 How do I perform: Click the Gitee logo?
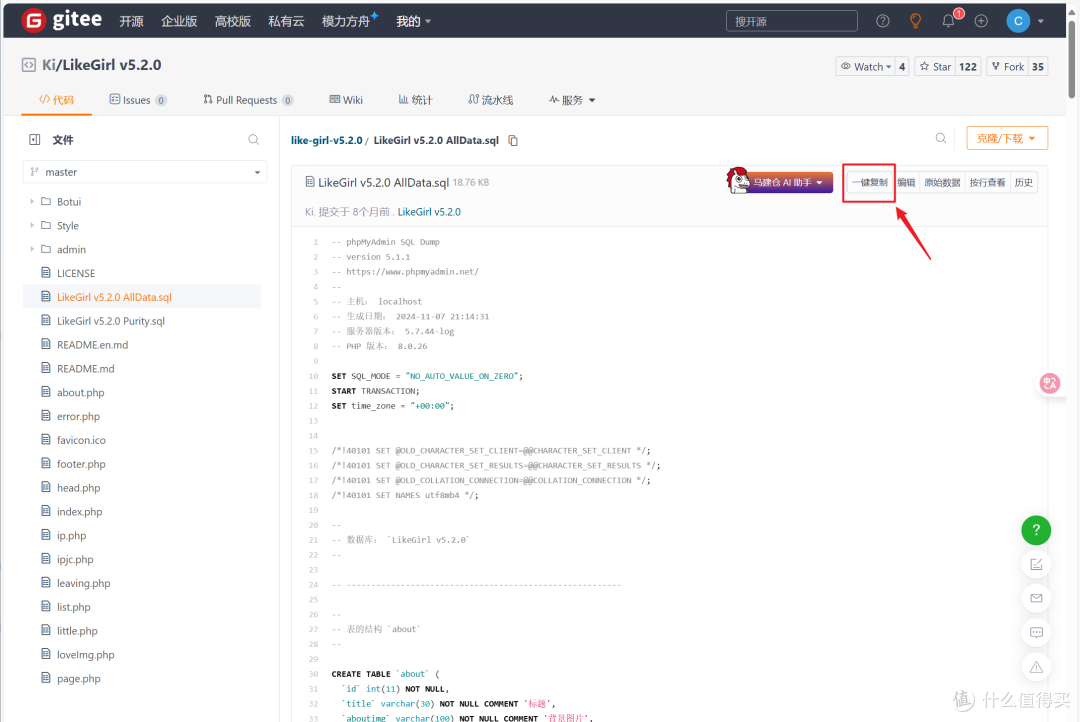[62, 20]
